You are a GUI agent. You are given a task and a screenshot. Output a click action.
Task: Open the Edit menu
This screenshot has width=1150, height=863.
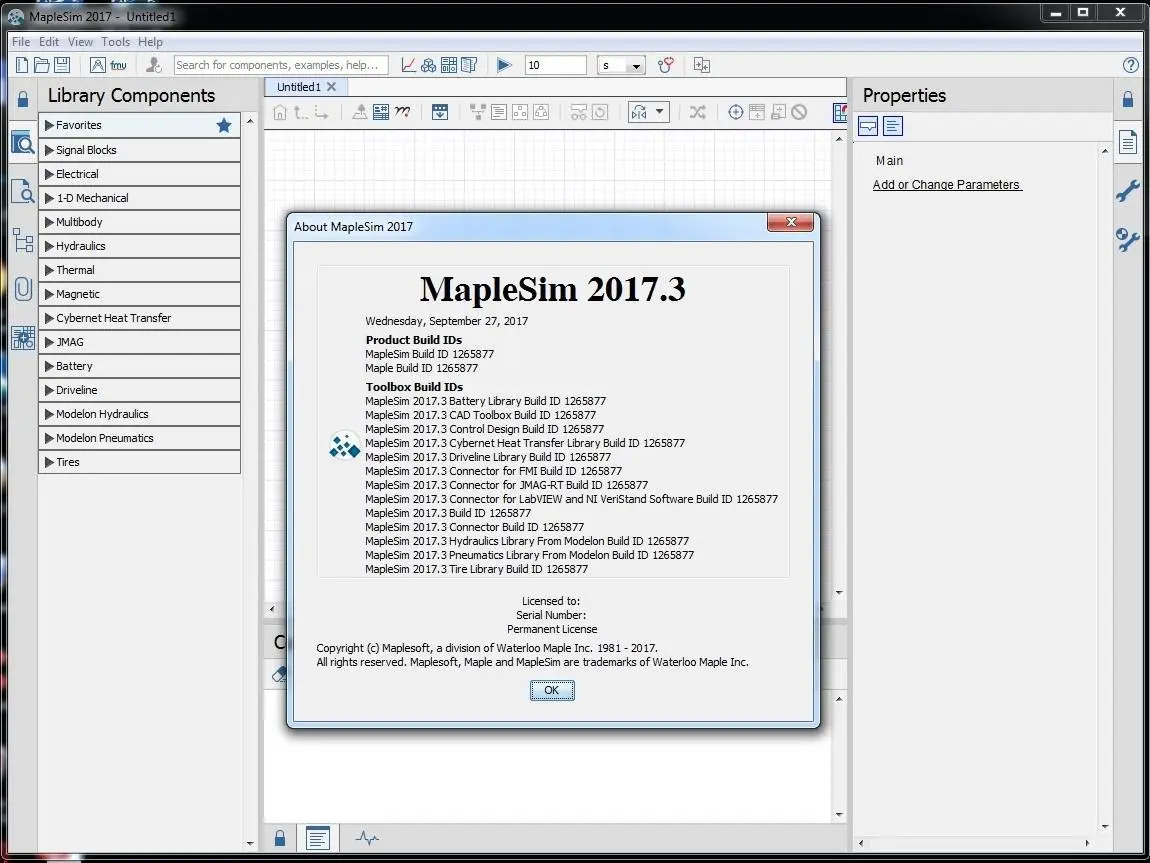(x=48, y=42)
